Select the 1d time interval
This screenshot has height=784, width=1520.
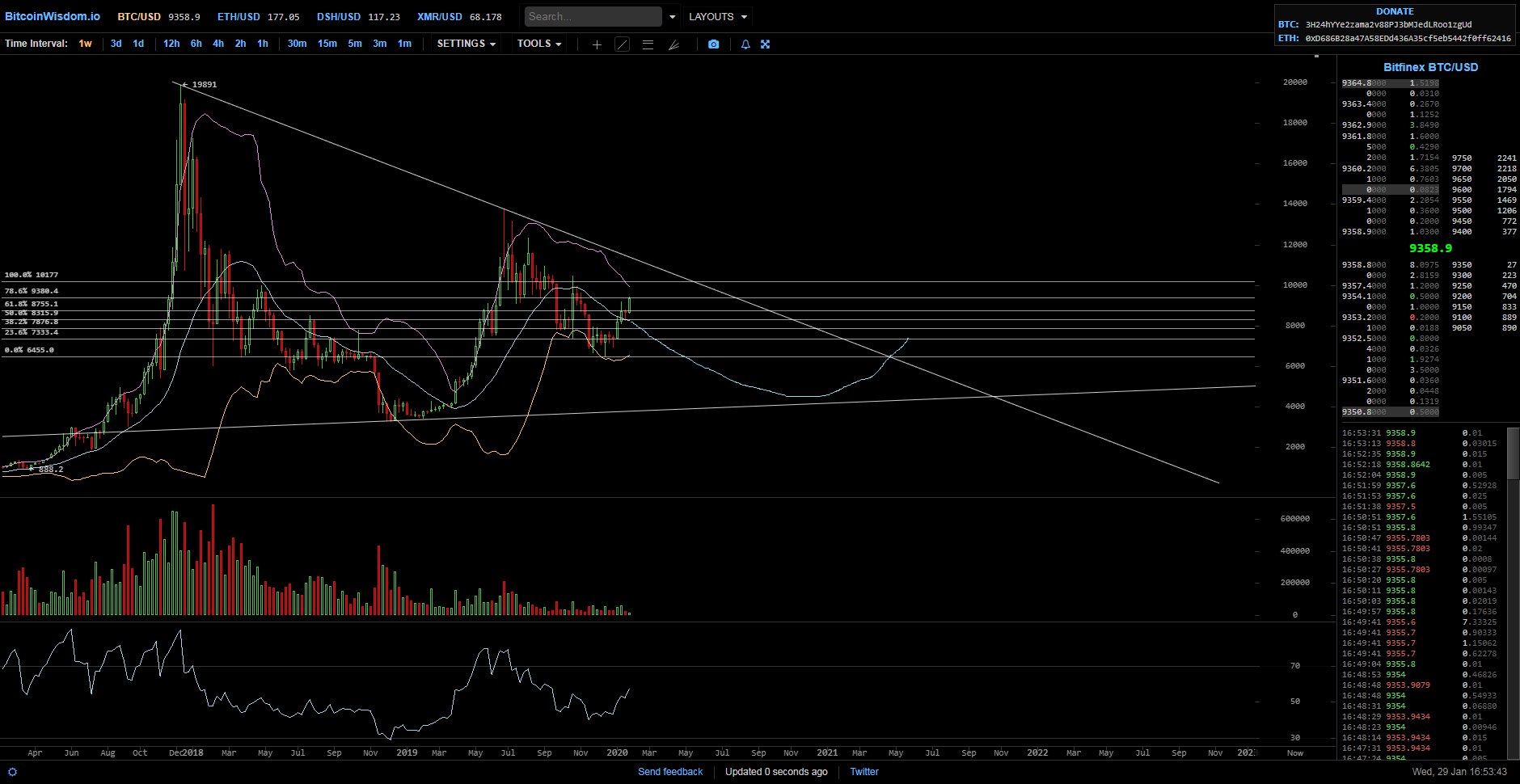point(138,44)
